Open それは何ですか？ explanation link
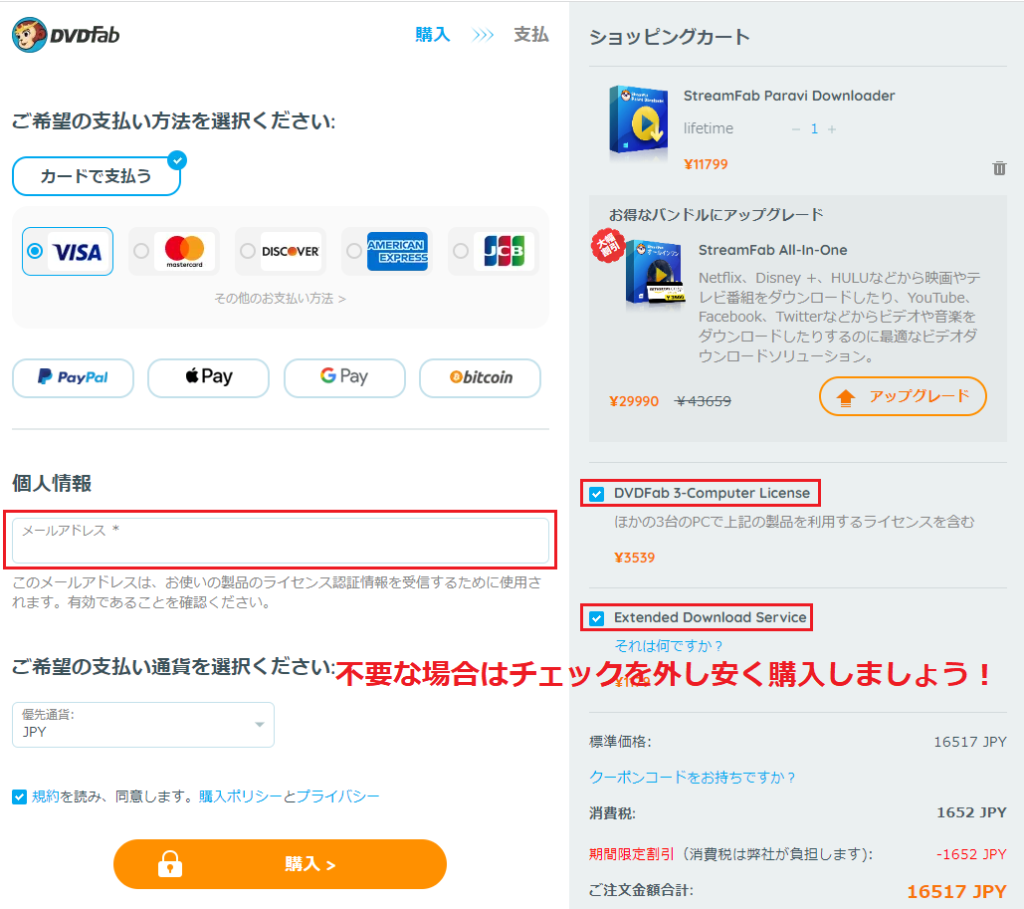Screen dimensions: 1024x909 [669, 646]
